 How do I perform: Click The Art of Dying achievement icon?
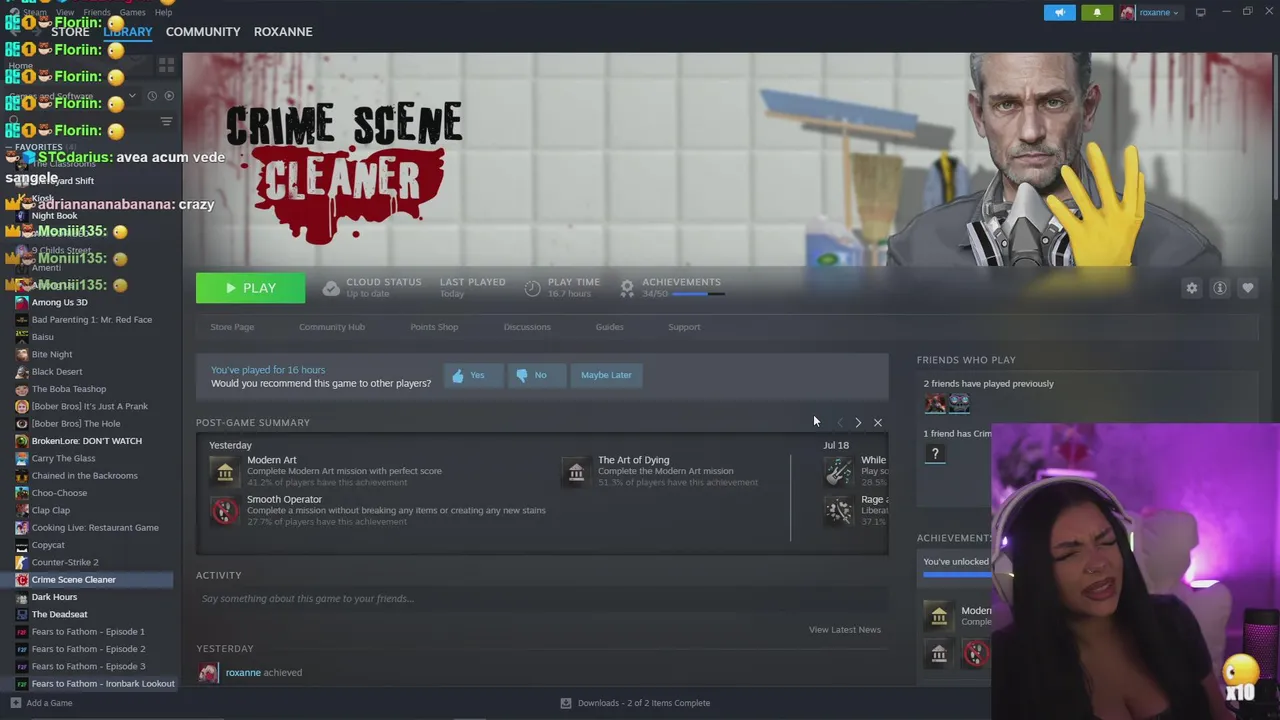(x=576, y=471)
